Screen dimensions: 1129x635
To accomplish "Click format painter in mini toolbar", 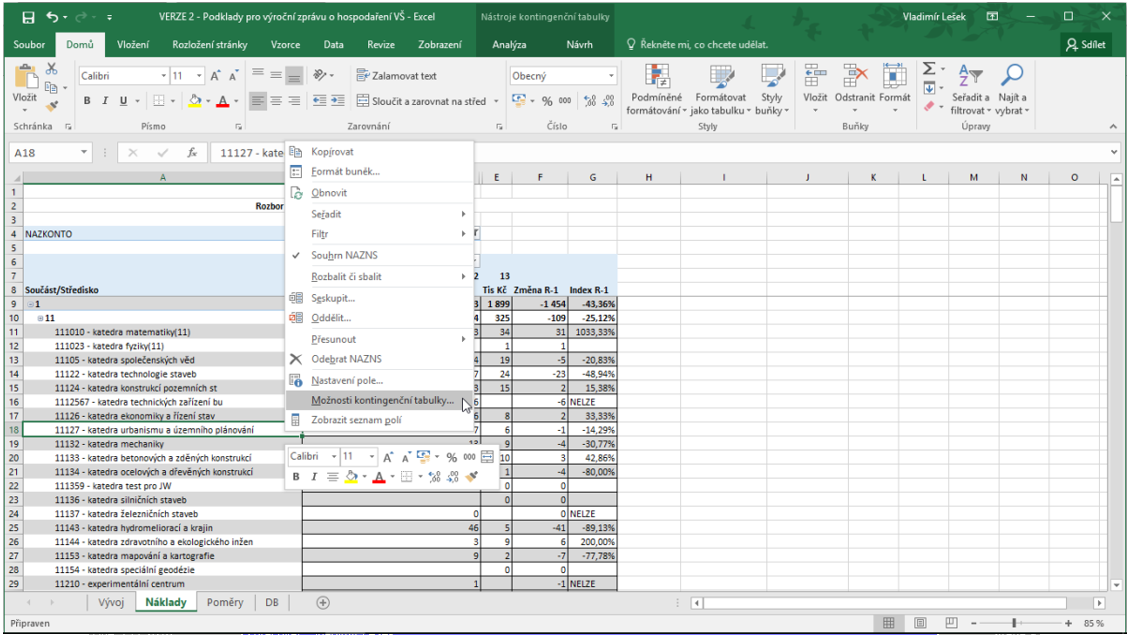I will 472,477.
